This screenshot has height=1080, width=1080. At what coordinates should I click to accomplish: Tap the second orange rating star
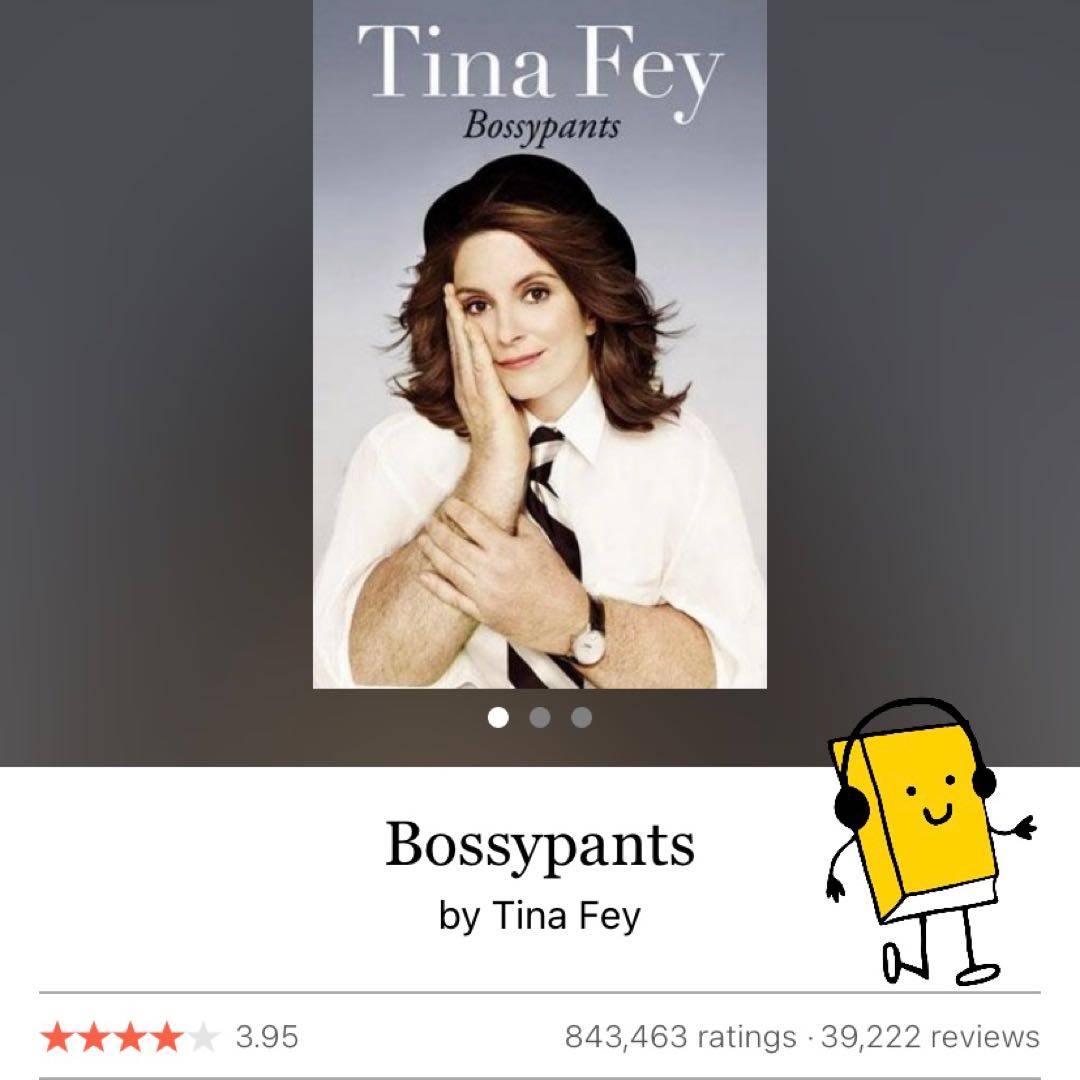click(x=94, y=1037)
